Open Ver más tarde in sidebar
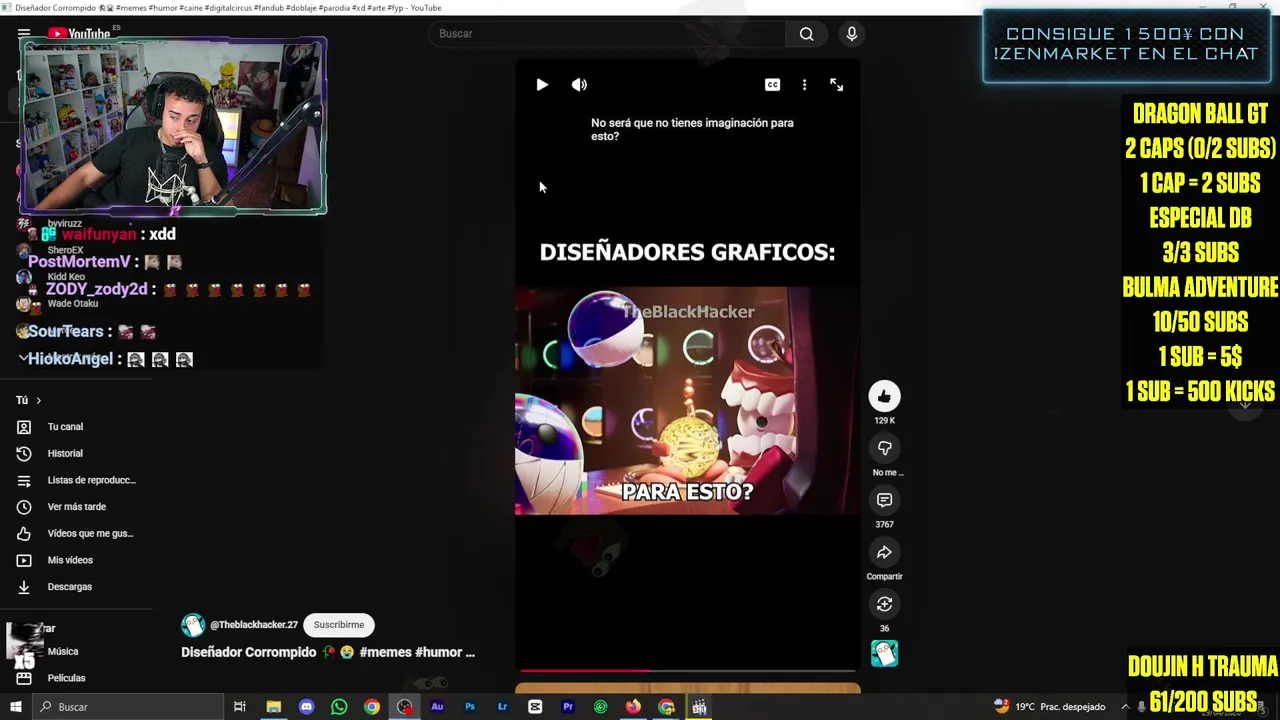The width and height of the screenshot is (1280, 720). [77, 507]
